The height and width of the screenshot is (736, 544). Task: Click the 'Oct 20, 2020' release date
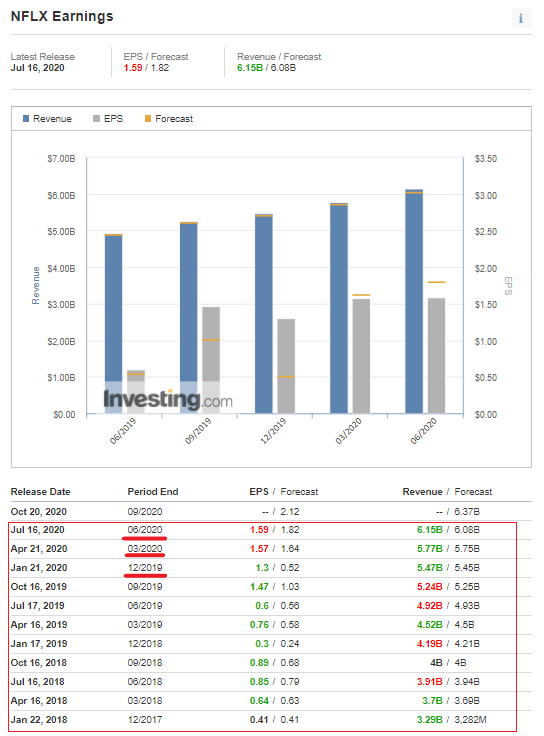click(38, 512)
